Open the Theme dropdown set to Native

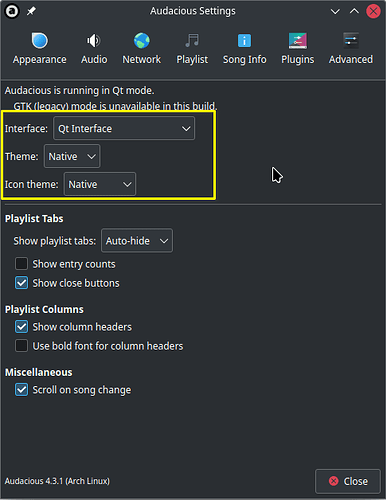(72, 156)
